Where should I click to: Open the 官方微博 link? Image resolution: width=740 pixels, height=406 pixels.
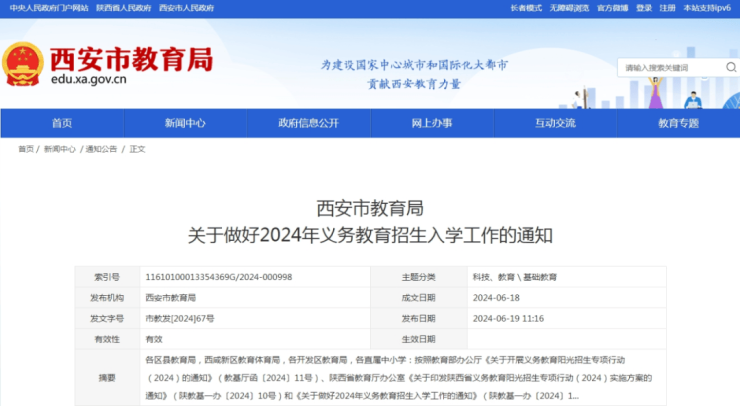click(612, 8)
